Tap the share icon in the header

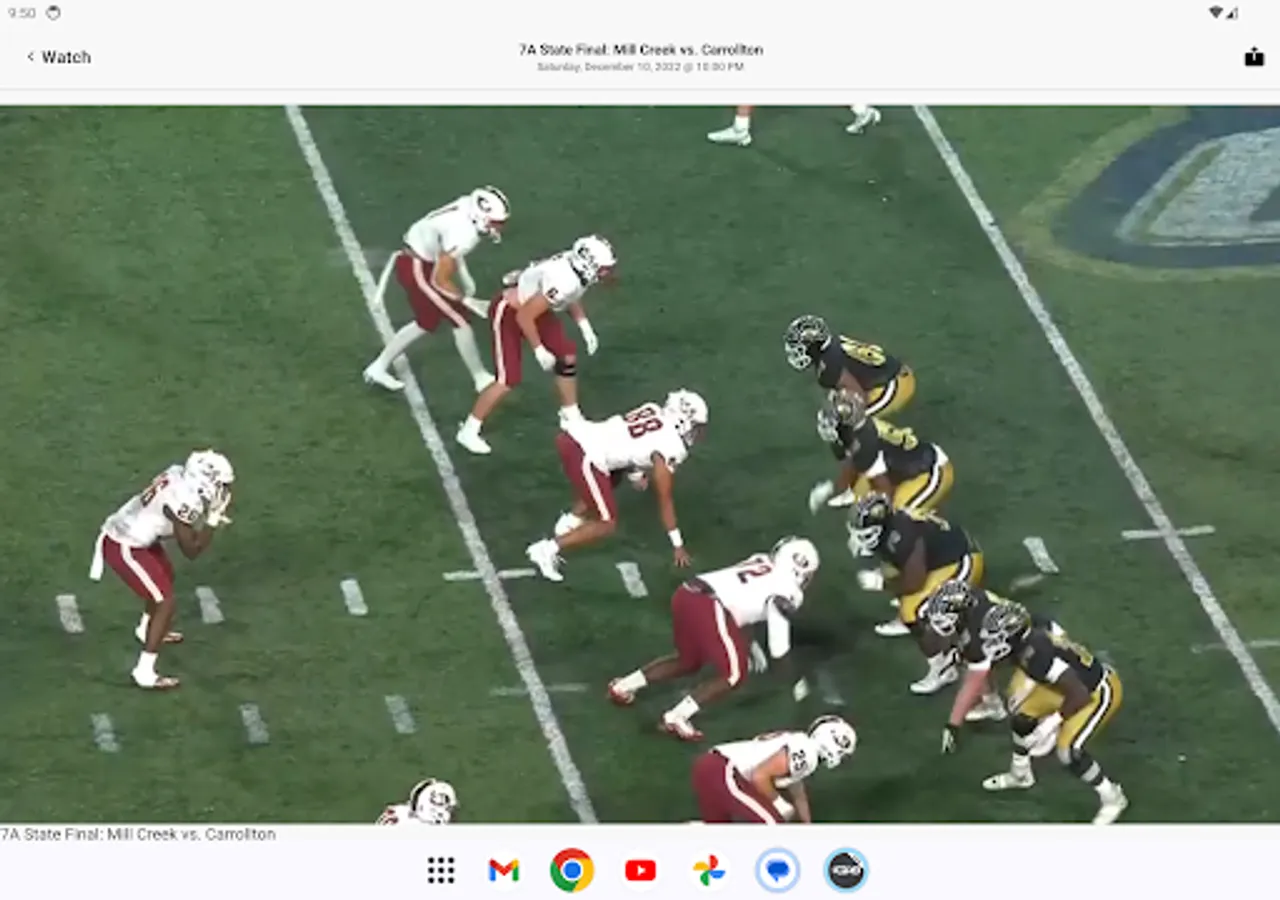tap(1254, 57)
